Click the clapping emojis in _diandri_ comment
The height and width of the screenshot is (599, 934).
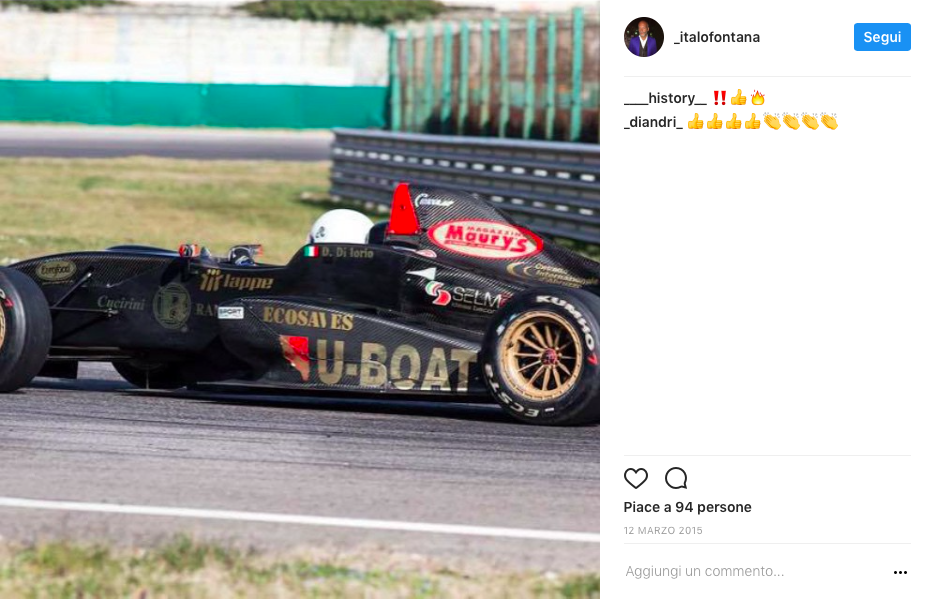coord(801,121)
